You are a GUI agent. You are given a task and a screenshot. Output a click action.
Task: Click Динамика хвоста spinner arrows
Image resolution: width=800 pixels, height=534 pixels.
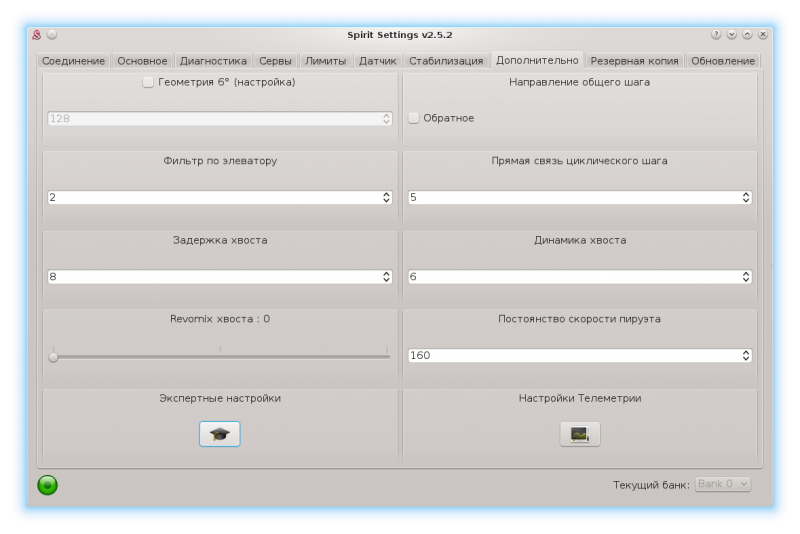click(746, 277)
